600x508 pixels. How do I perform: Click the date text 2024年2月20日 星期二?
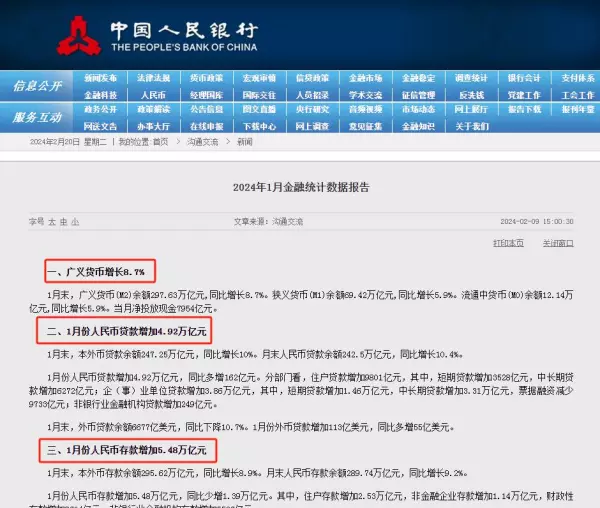click(68, 142)
